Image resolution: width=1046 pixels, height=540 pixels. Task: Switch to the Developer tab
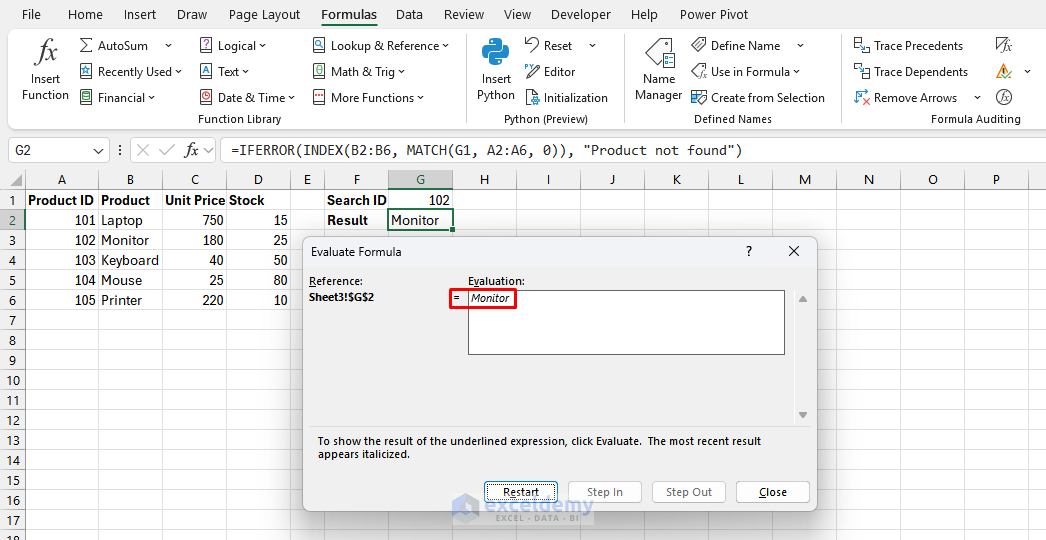(580, 15)
